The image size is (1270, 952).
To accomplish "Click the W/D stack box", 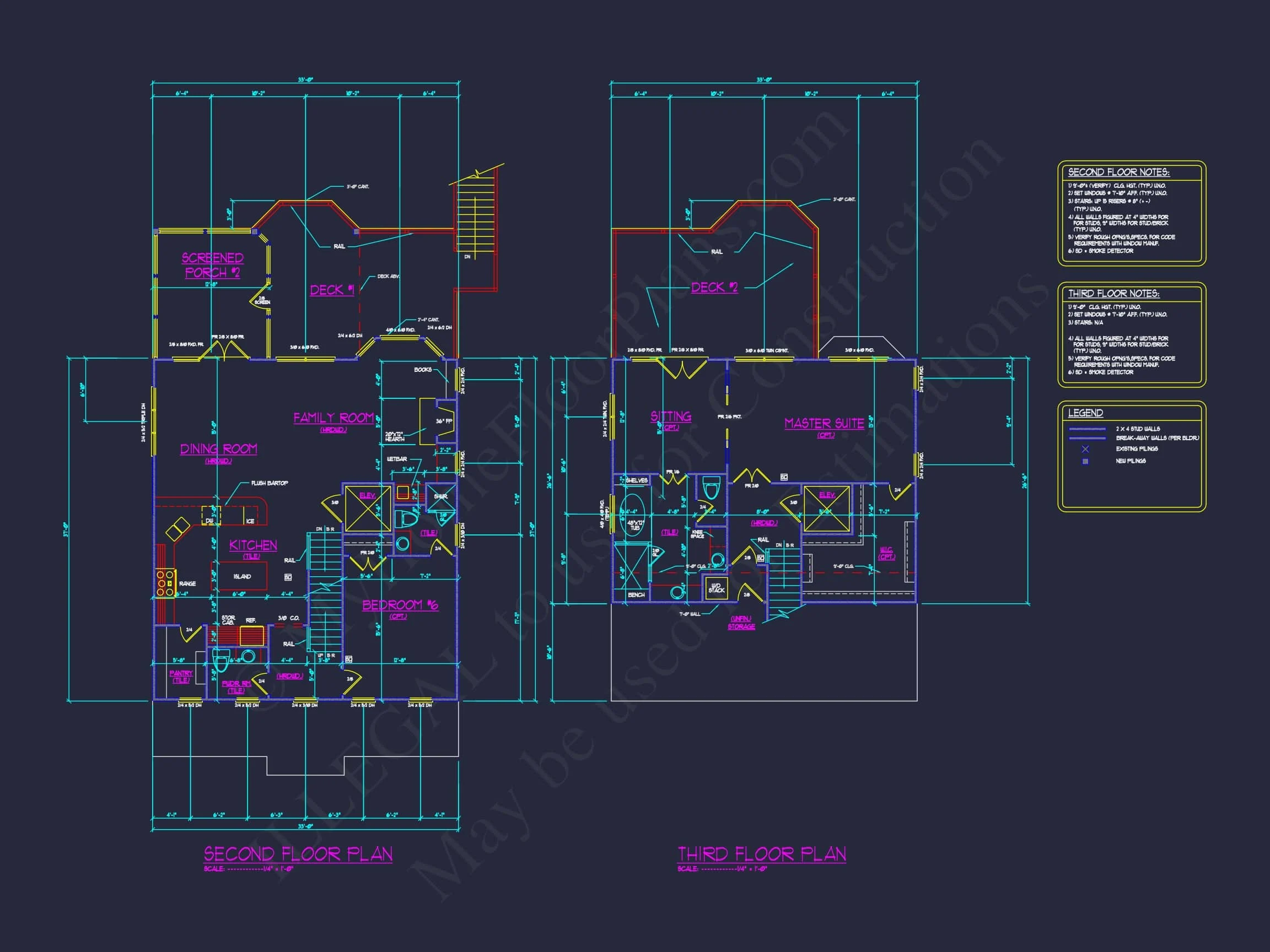I will pos(716,588).
